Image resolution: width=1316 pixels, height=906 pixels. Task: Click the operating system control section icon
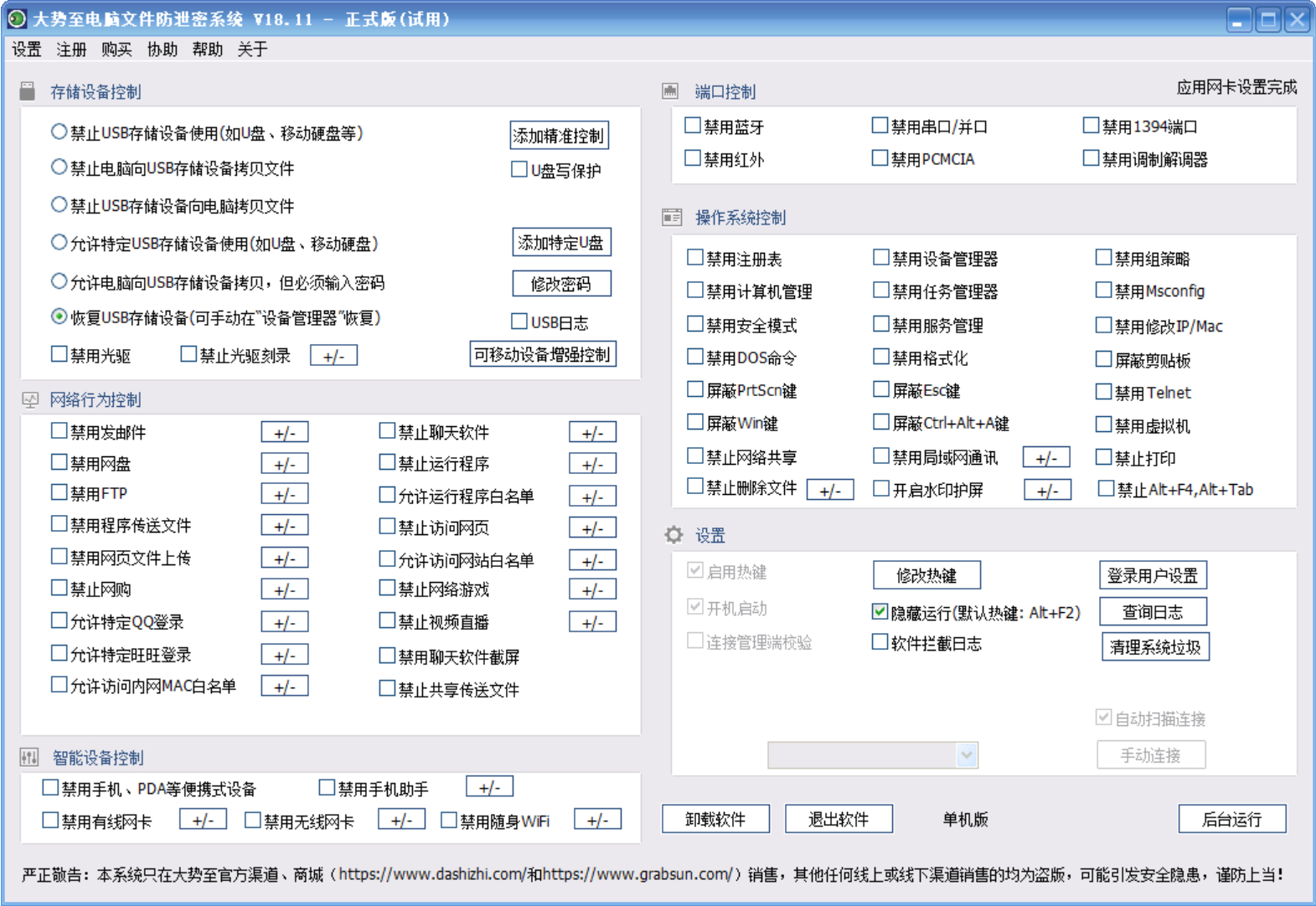[x=672, y=218]
